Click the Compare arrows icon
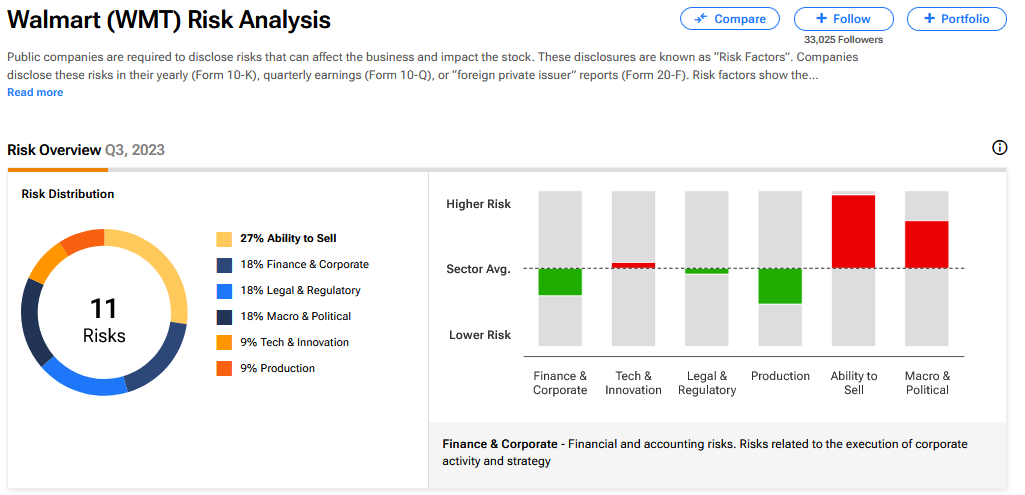Screen dimensions: 1025x495 click(701, 19)
